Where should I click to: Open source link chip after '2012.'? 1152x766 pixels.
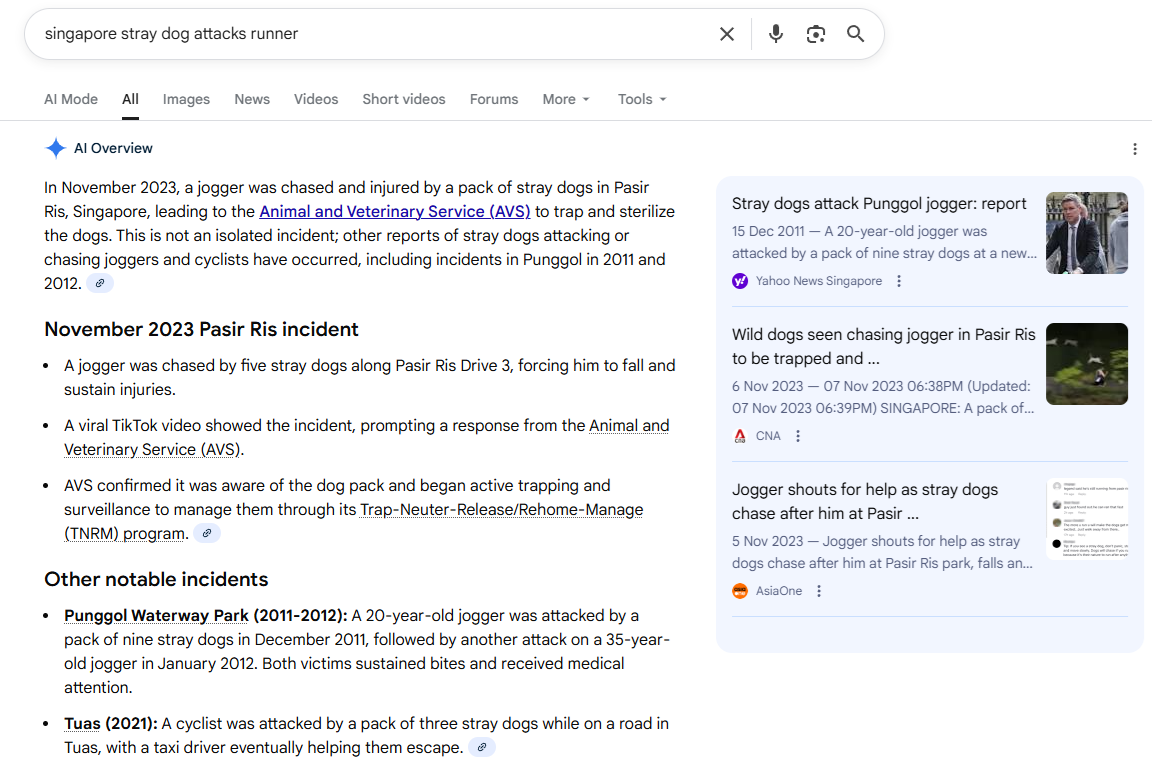pos(100,283)
